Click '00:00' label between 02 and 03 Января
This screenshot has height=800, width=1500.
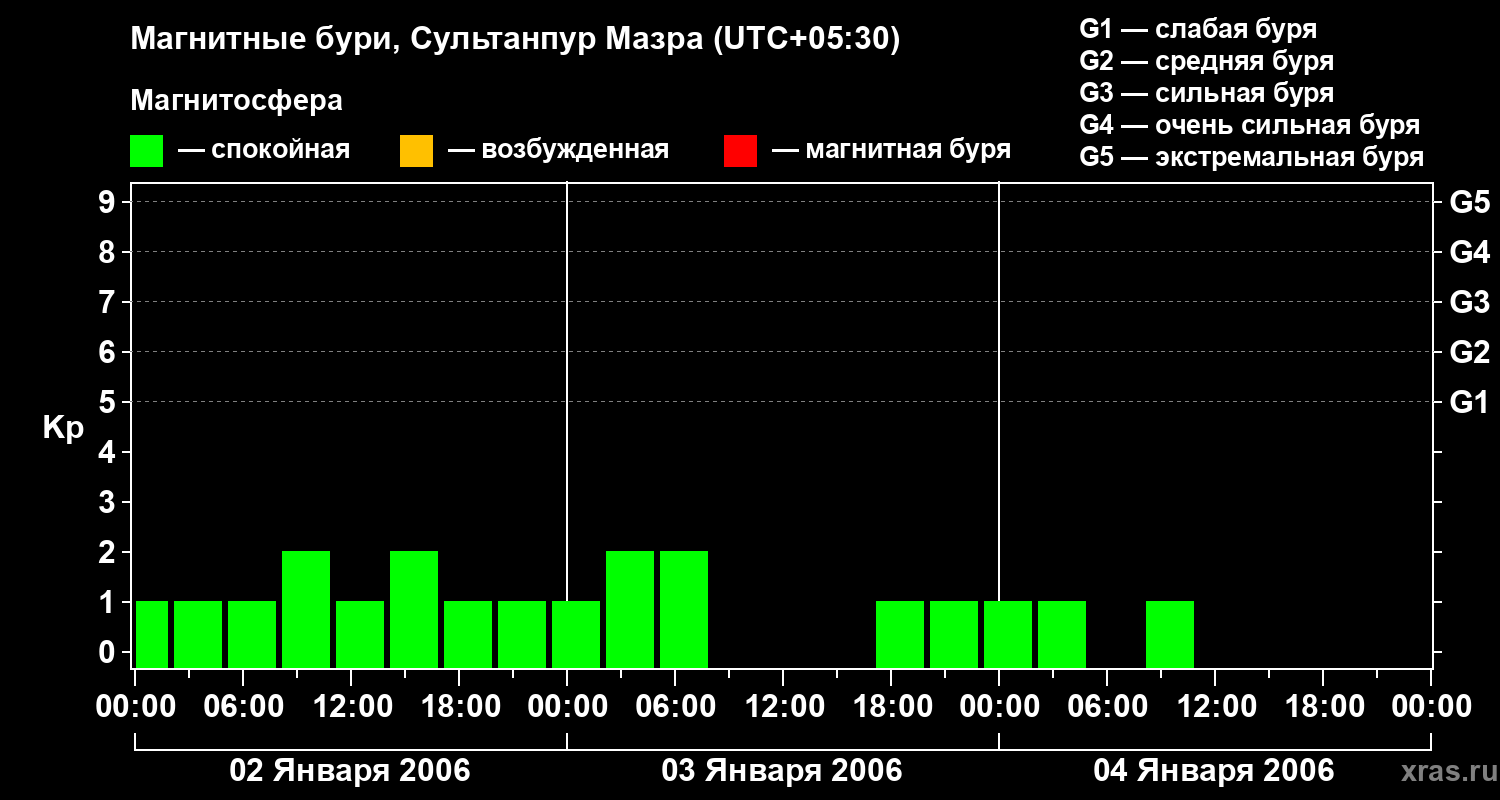point(567,707)
